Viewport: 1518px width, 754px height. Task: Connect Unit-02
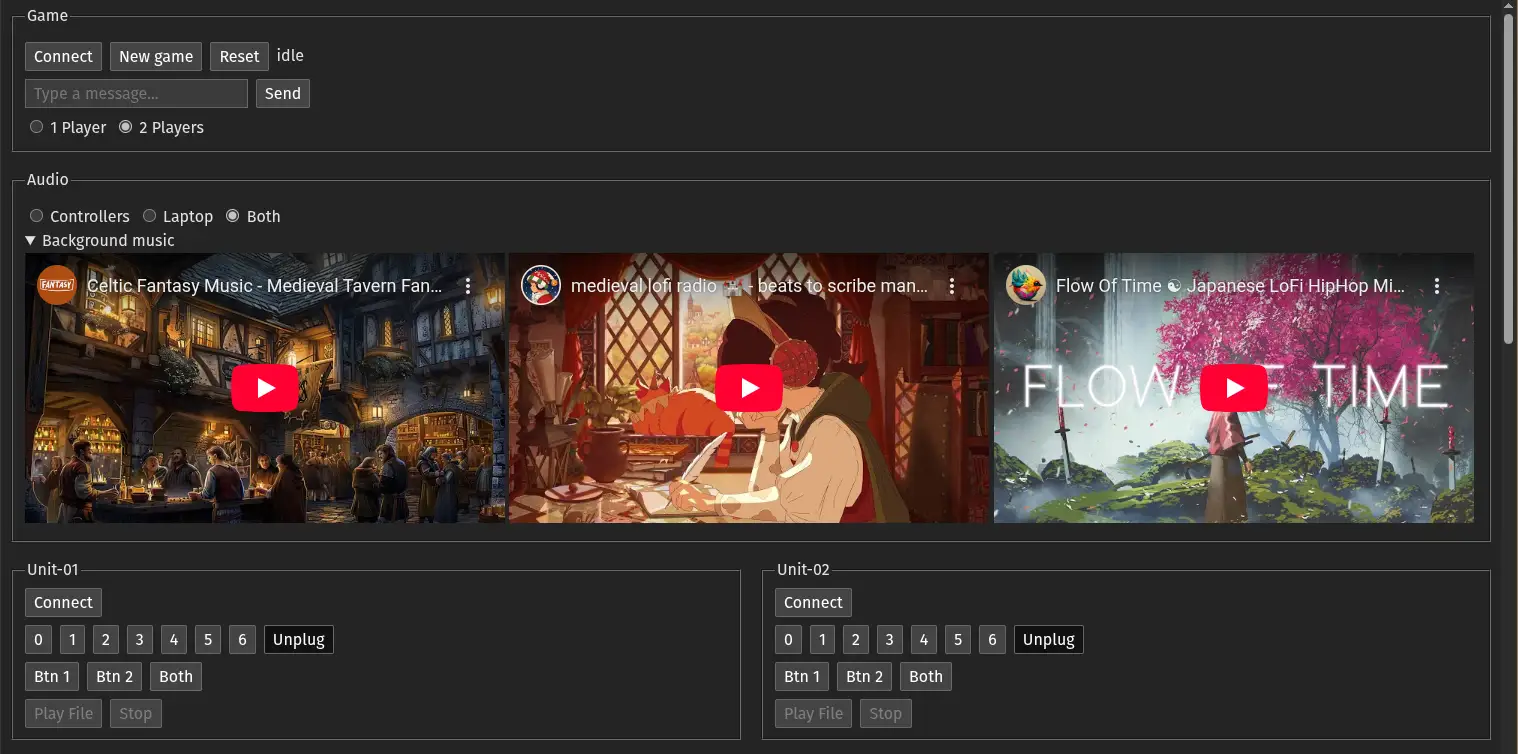(812, 602)
